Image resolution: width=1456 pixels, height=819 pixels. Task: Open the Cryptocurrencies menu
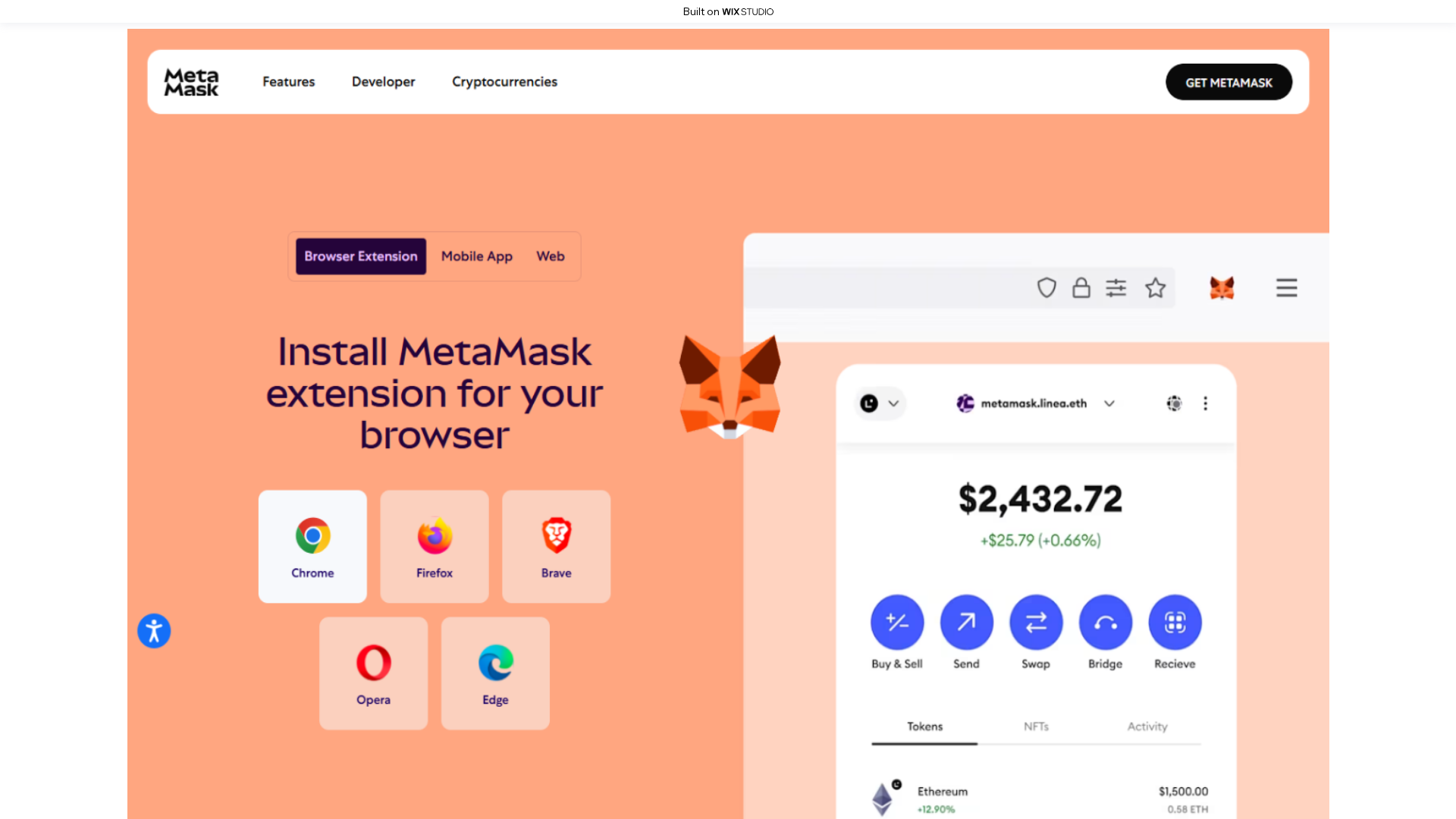pos(504,81)
